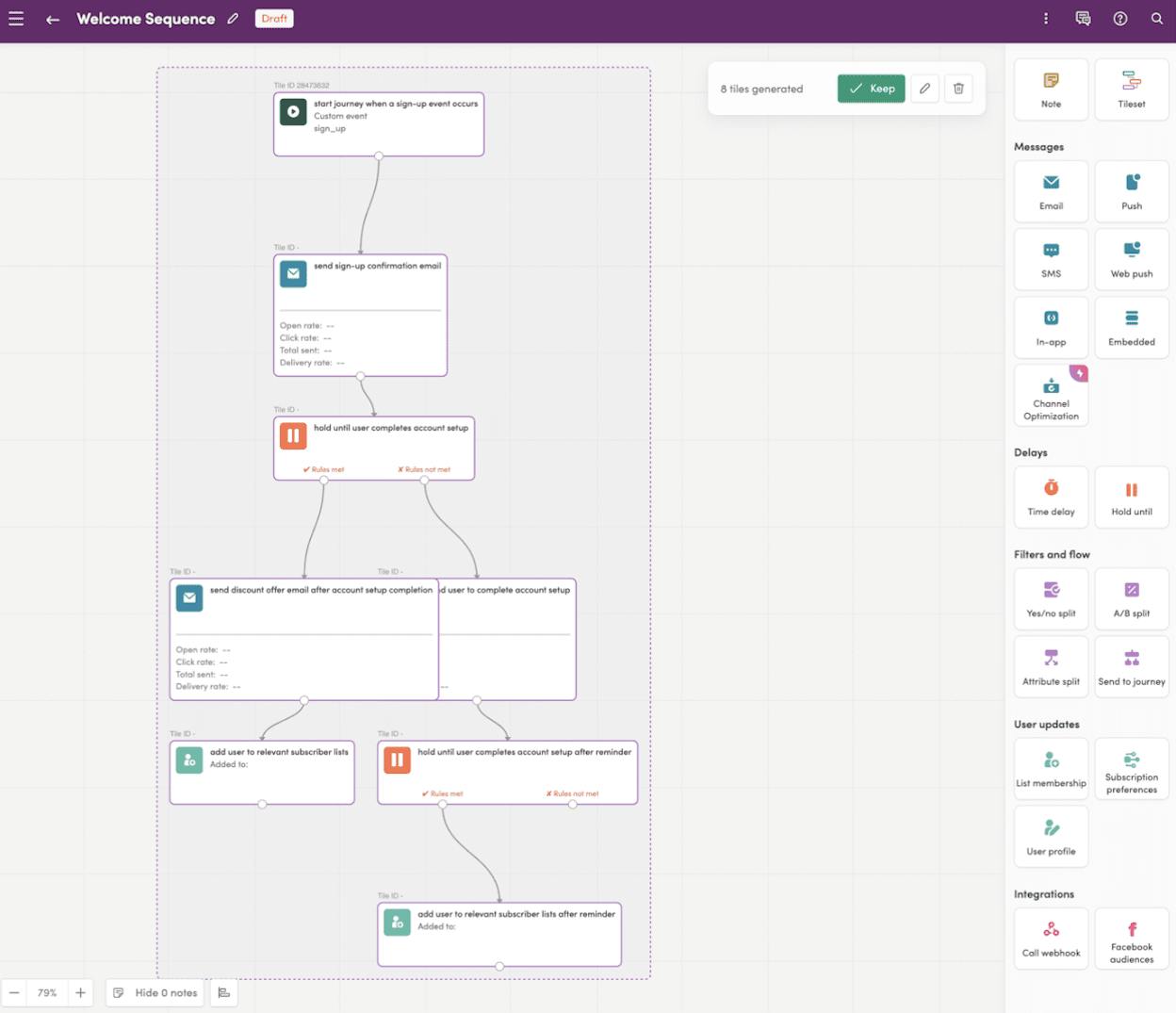Select the Channel Optimization tile
The image size is (1176, 1013).
point(1051,396)
